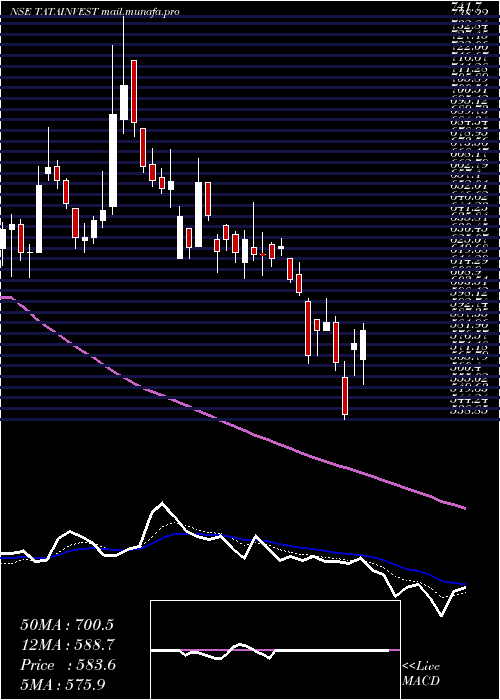Image resolution: width=500 pixels, height=700 pixels.
Task: Click the right end of the blue MACD signal line
Action: [464, 584]
